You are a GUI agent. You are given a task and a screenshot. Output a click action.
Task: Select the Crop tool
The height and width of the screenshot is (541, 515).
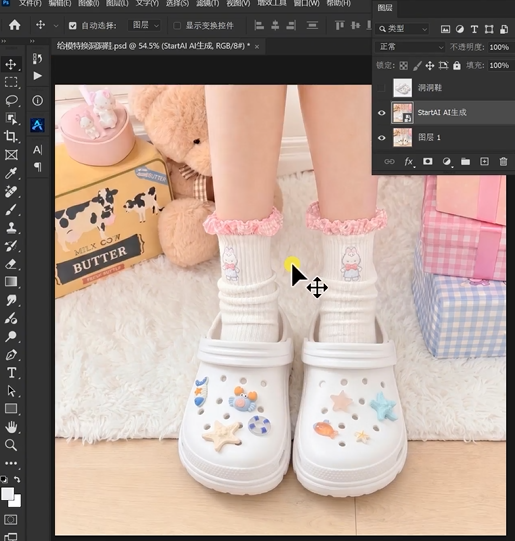[x=11, y=136]
